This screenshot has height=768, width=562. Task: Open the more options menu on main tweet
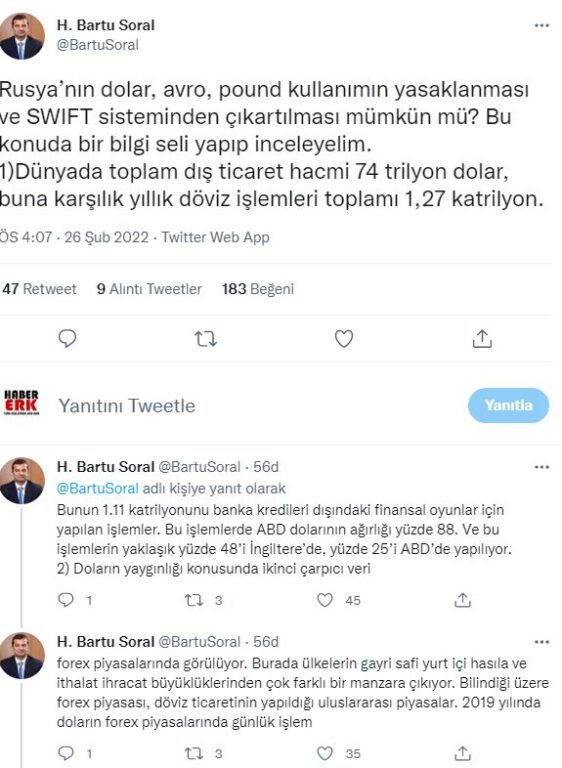coord(541,25)
